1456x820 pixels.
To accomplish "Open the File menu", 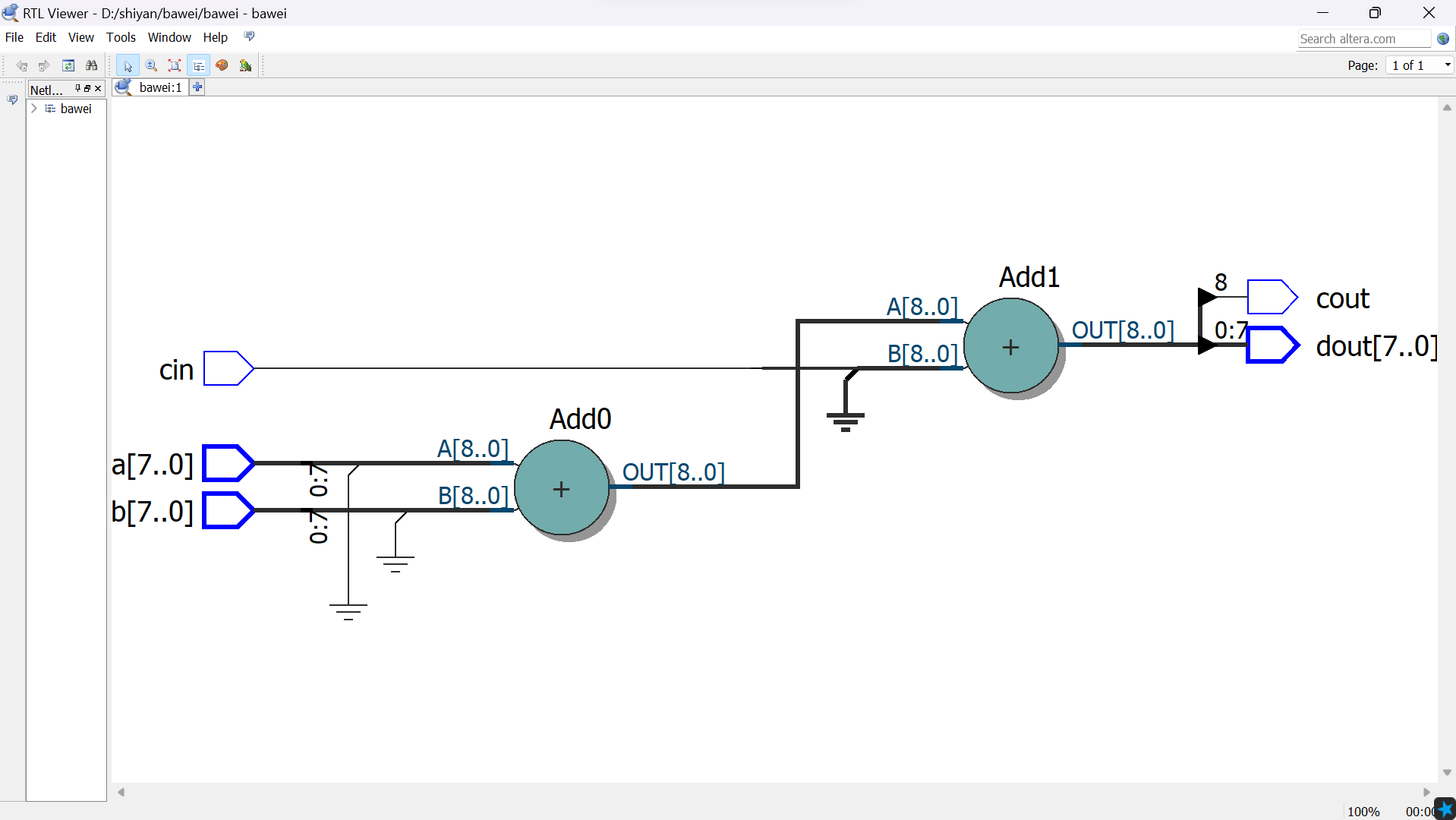I will [x=14, y=37].
